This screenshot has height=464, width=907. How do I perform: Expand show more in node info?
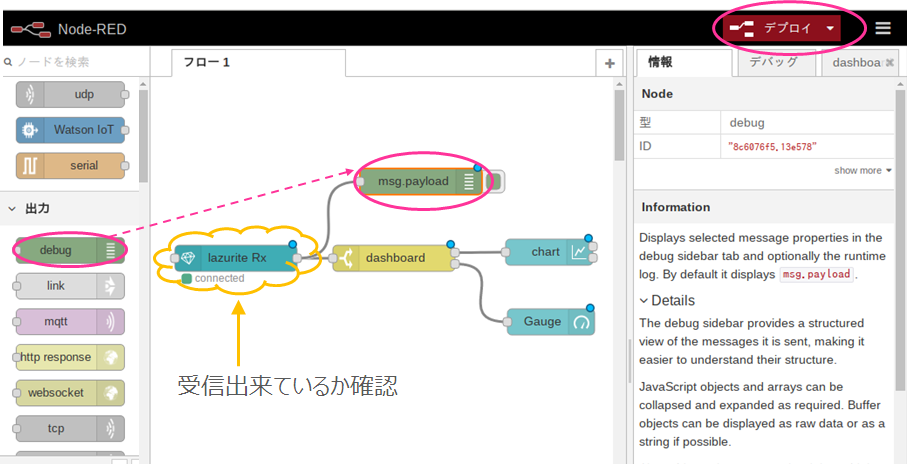863,171
